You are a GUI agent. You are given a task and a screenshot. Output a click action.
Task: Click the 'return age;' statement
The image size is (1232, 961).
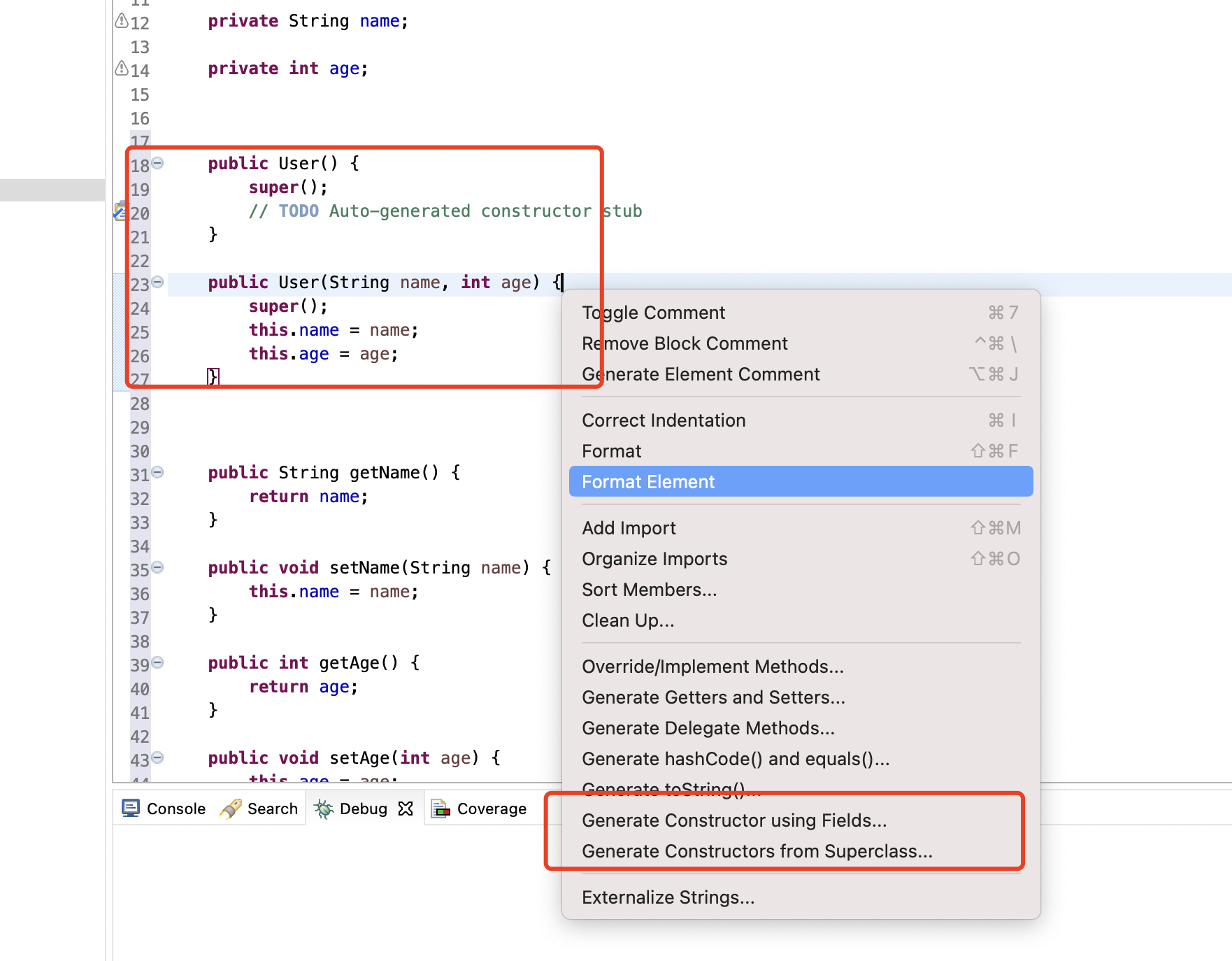tap(303, 687)
